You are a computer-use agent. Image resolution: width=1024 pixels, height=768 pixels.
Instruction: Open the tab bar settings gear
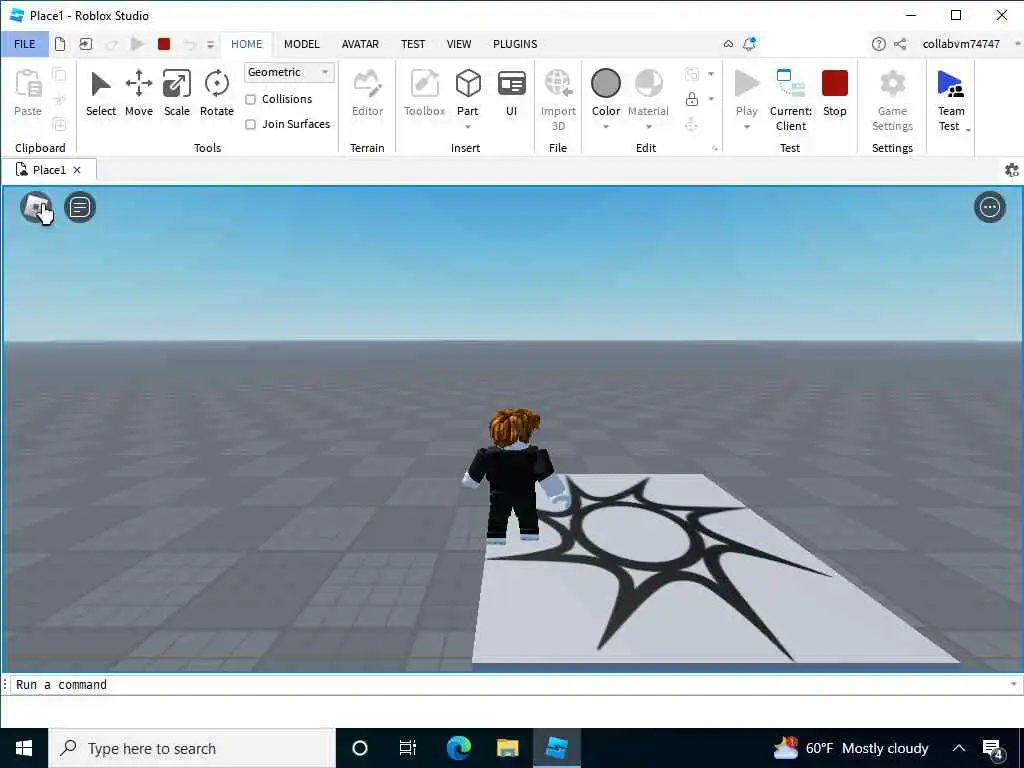coord(1012,170)
